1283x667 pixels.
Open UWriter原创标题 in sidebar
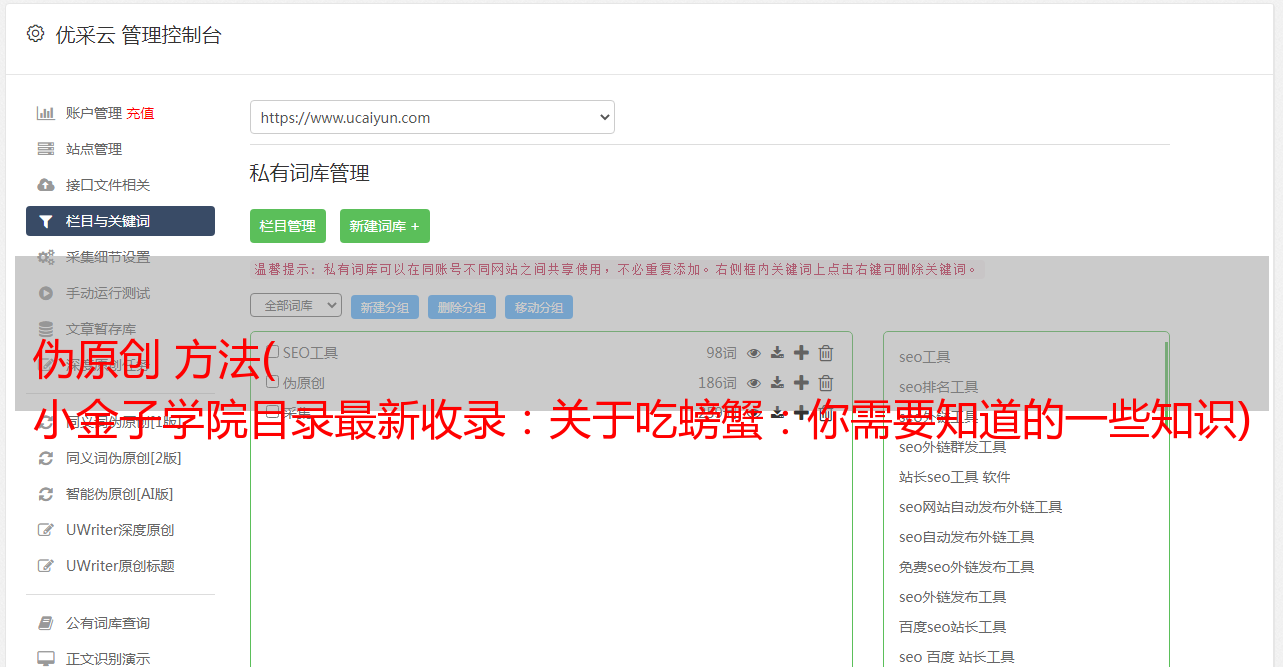point(120,566)
